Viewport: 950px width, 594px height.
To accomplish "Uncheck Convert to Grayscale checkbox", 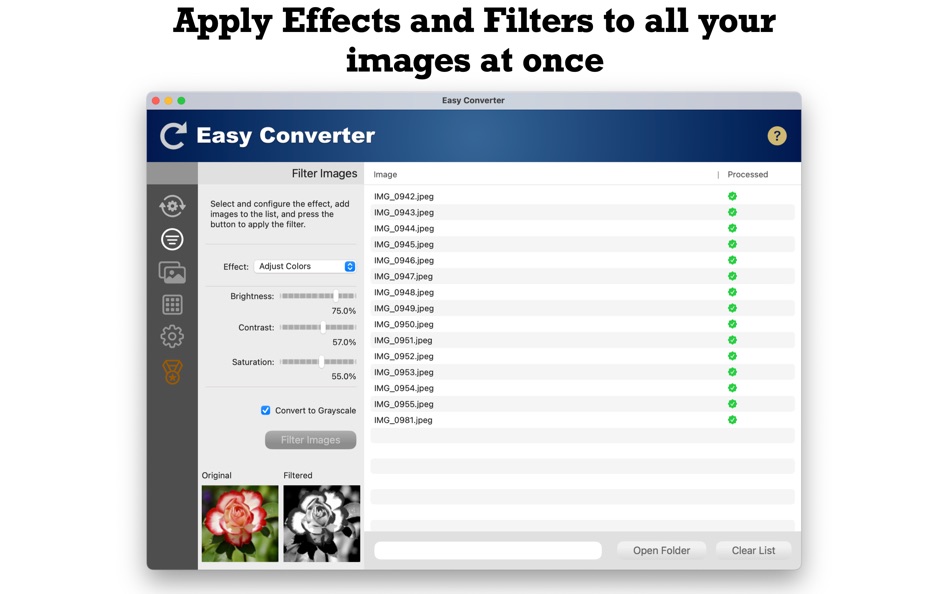I will coord(265,410).
